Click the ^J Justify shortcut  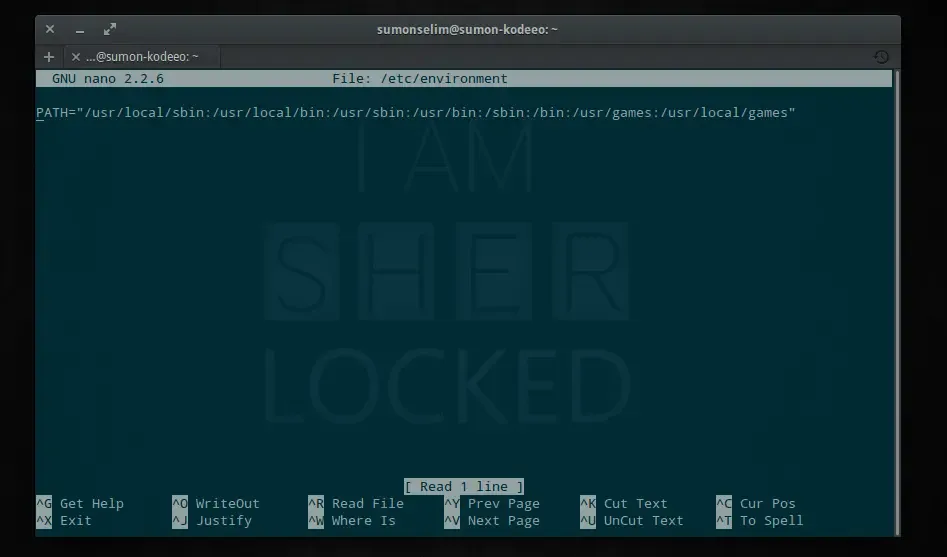click(212, 520)
